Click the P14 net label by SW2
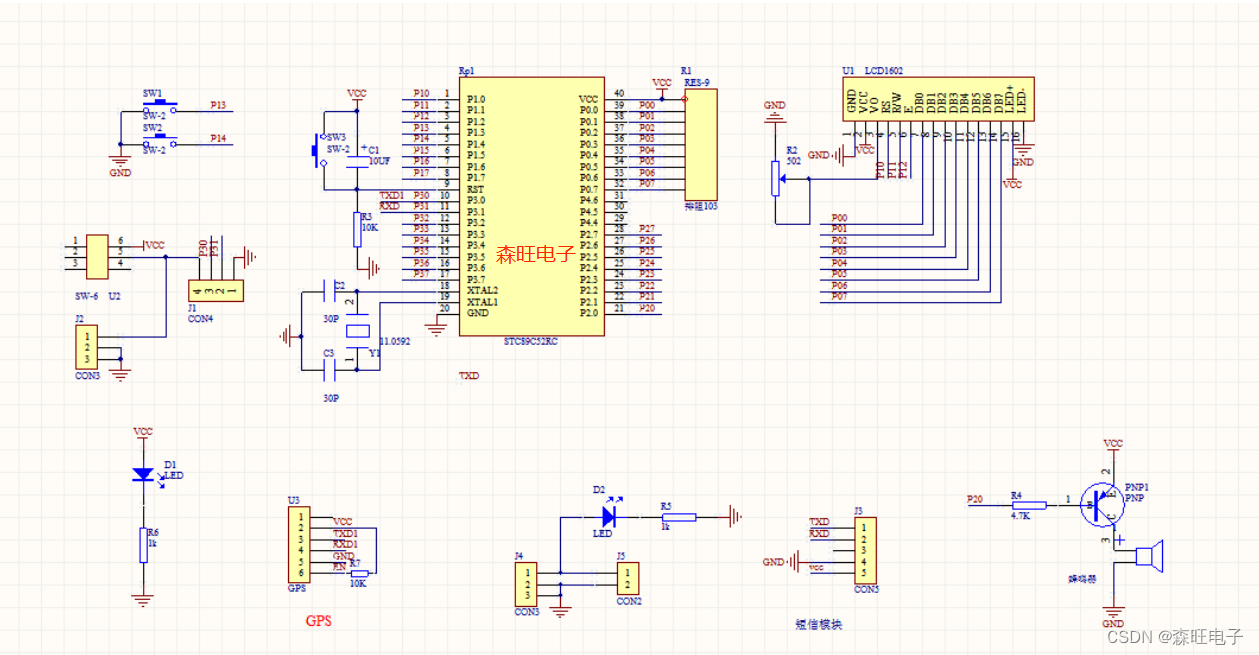 pyautogui.click(x=218, y=139)
